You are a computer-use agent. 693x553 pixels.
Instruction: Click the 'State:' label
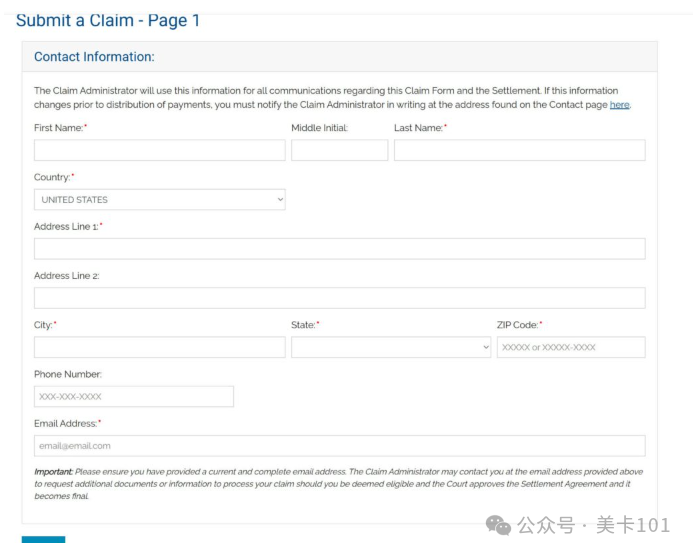(x=305, y=325)
